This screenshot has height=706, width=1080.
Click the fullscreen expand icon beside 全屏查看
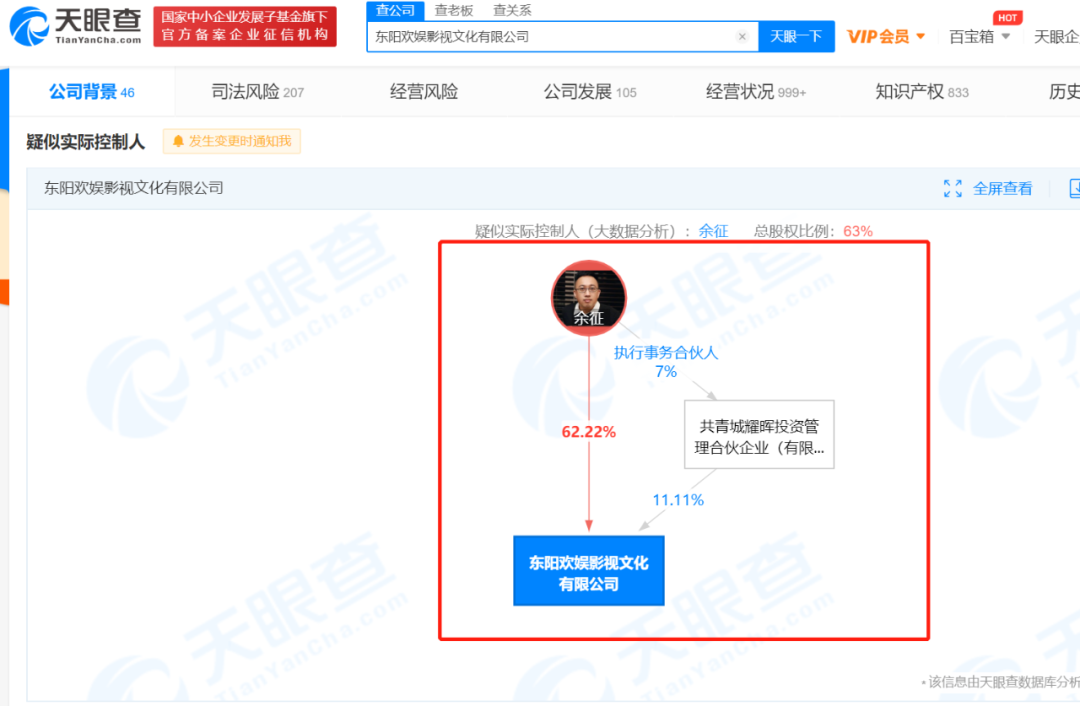(x=952, y=188)
